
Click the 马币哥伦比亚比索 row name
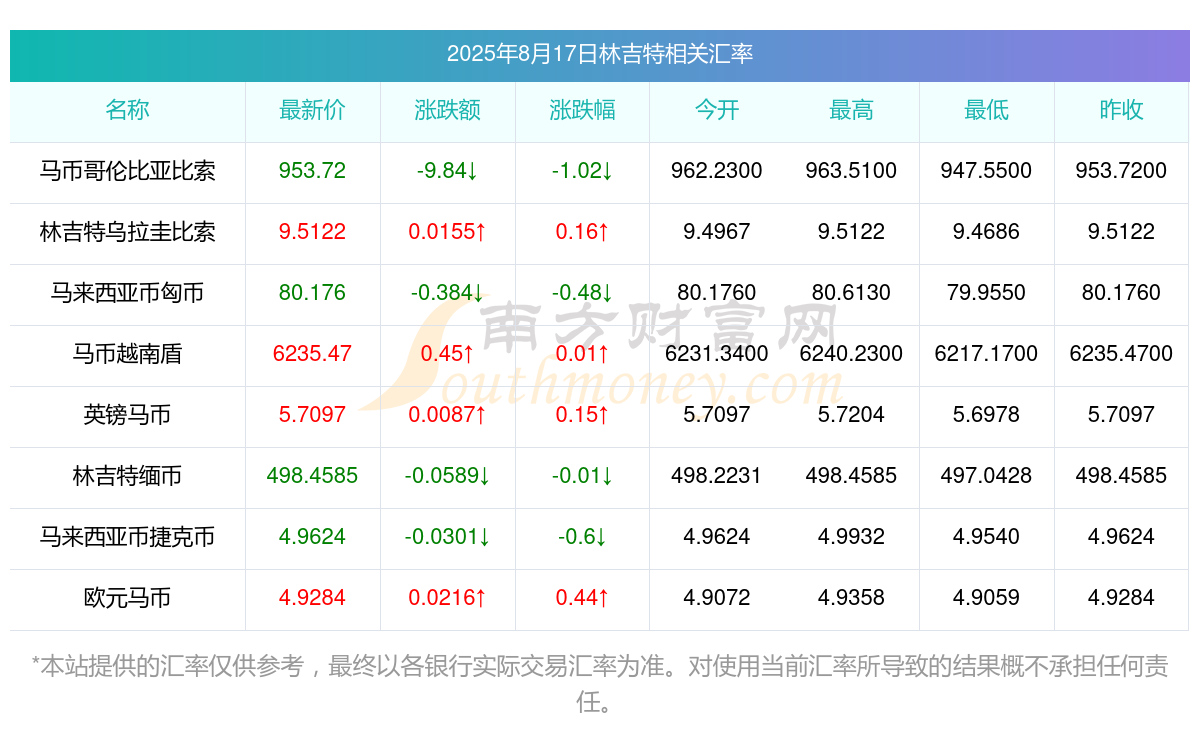127,171
